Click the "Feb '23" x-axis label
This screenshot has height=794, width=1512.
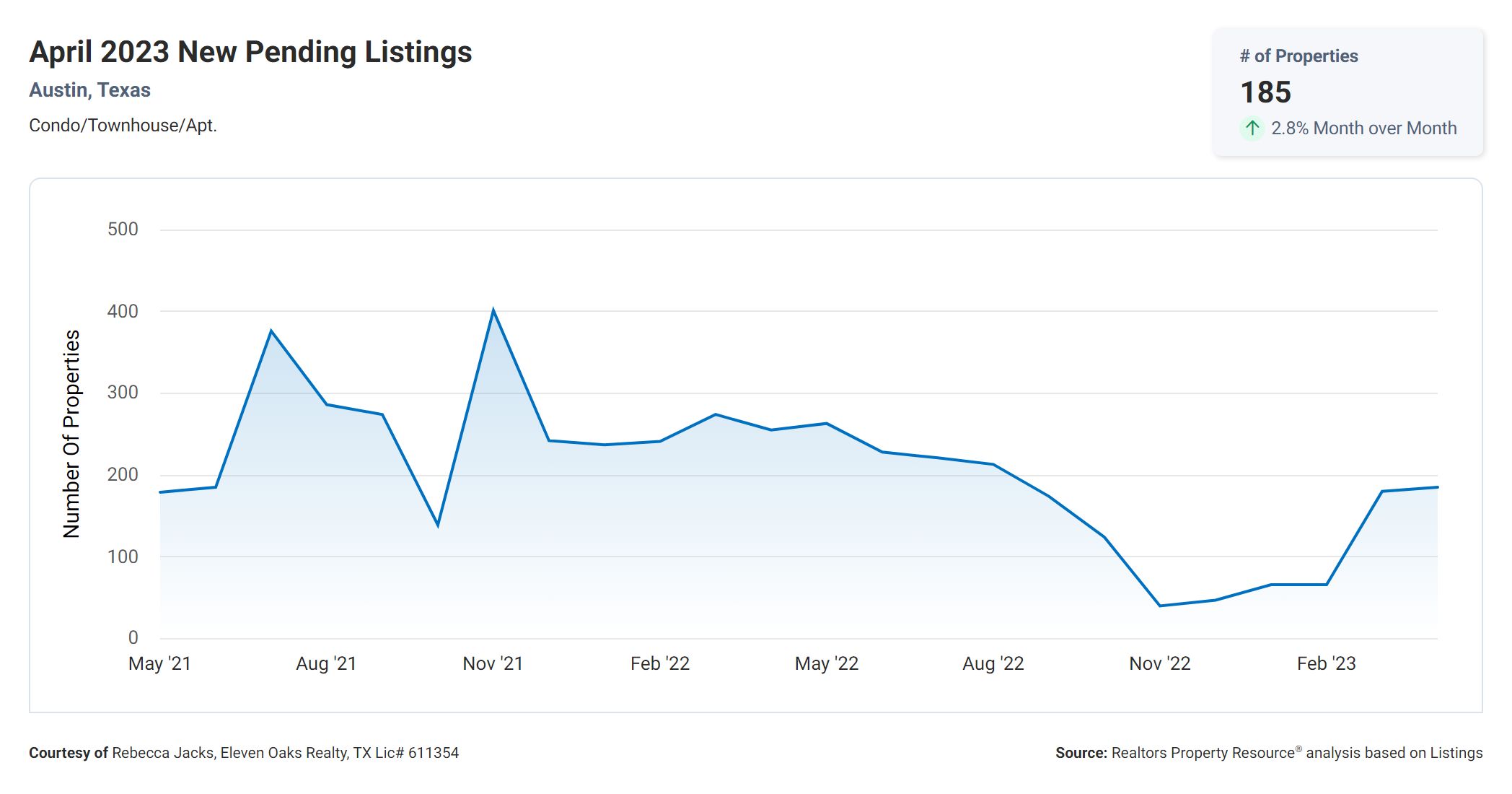point(1326,663)
